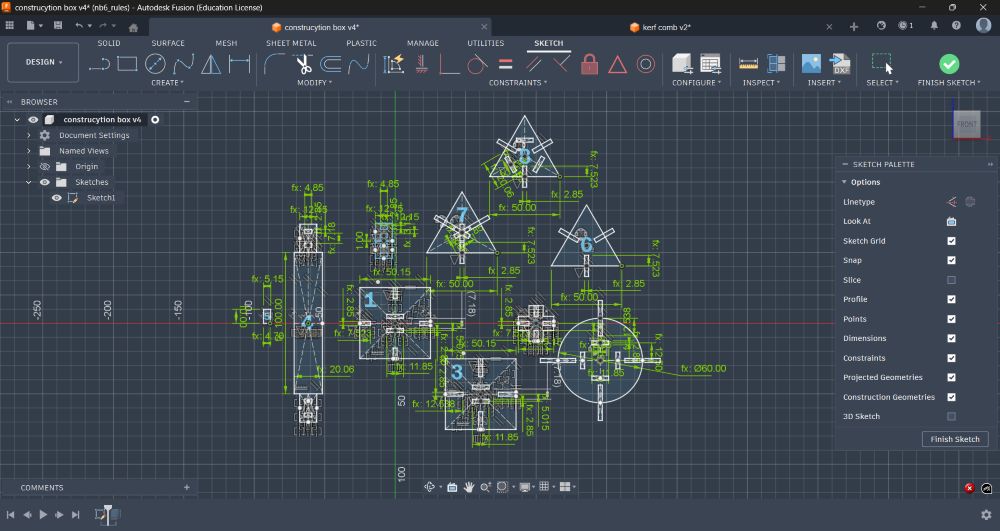1000x531 pixels.
Task: Click the Insert DXF icon
Action: (840, 64)
